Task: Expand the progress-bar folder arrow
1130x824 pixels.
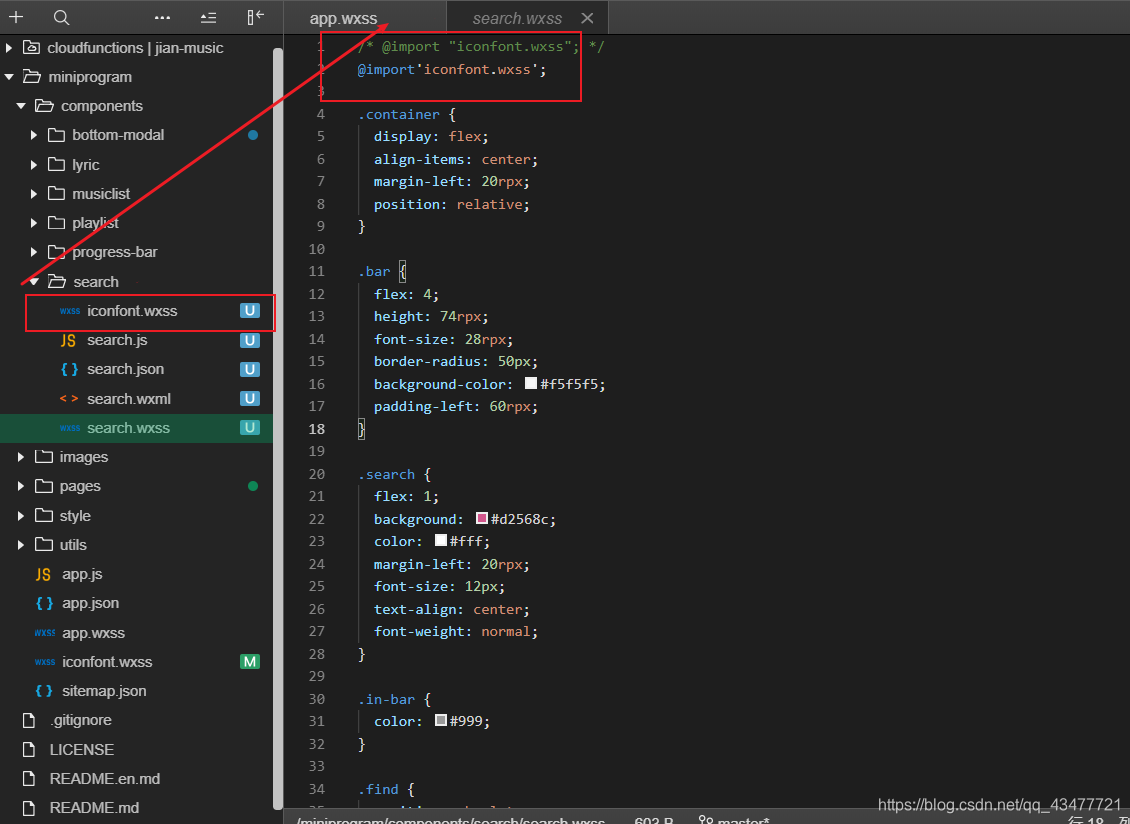Action: pyautogui.click(x=33, y=252)
